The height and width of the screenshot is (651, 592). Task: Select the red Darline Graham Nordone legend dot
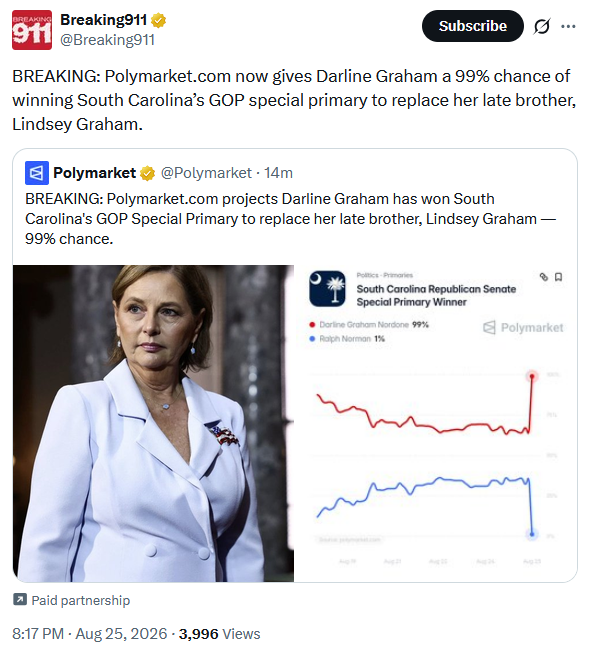tap(312, 325)
